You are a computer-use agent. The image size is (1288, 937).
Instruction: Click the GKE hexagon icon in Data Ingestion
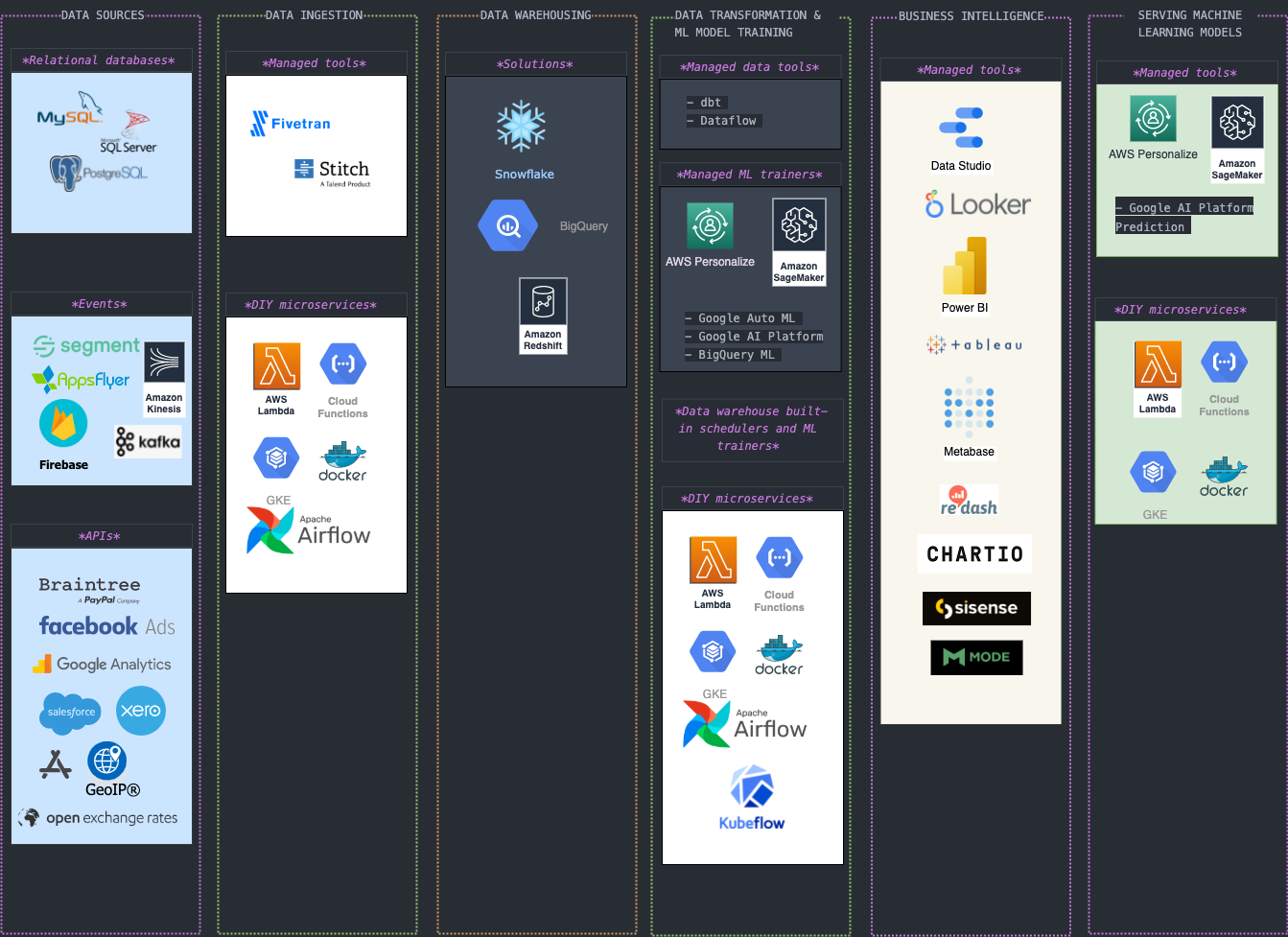point(276,457)
